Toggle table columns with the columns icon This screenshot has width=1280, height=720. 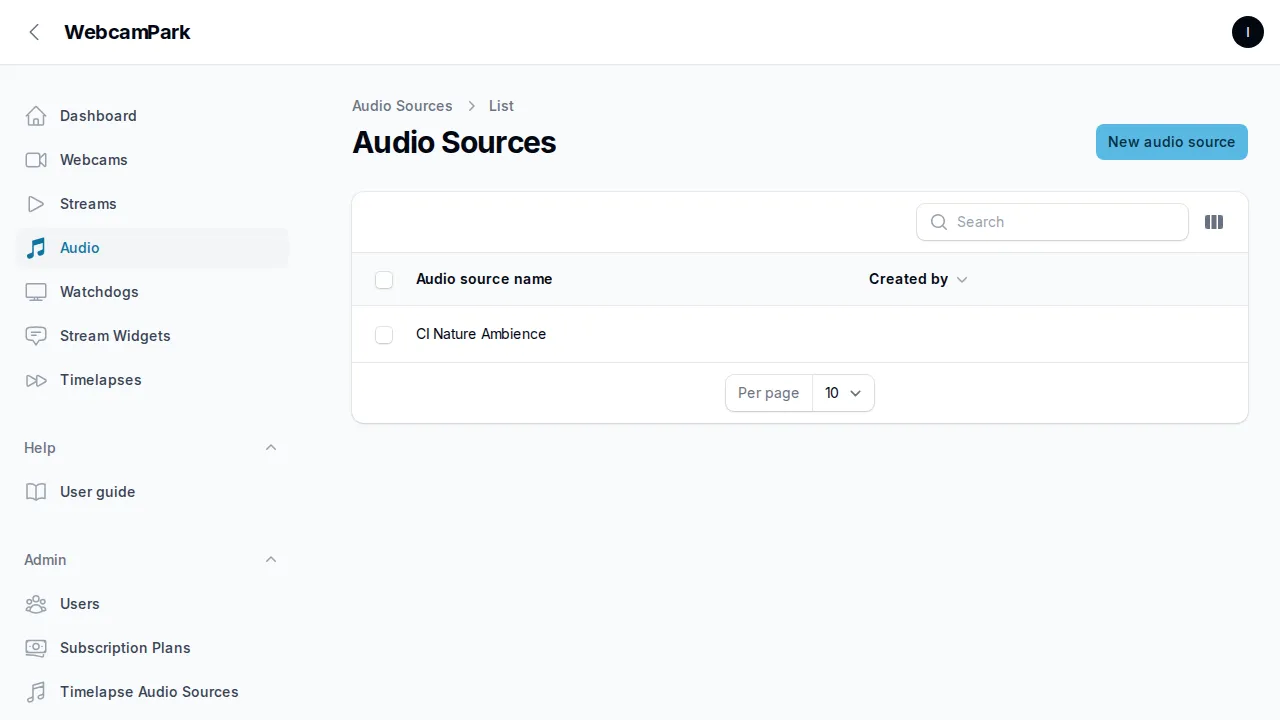coord(1214,222)
